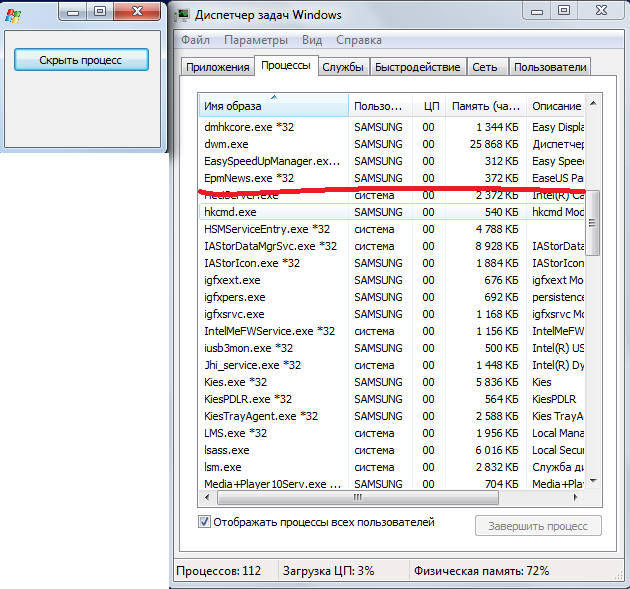
Task: Click the "8 928 КБ" memory value
Action: (x=497, y=246)
